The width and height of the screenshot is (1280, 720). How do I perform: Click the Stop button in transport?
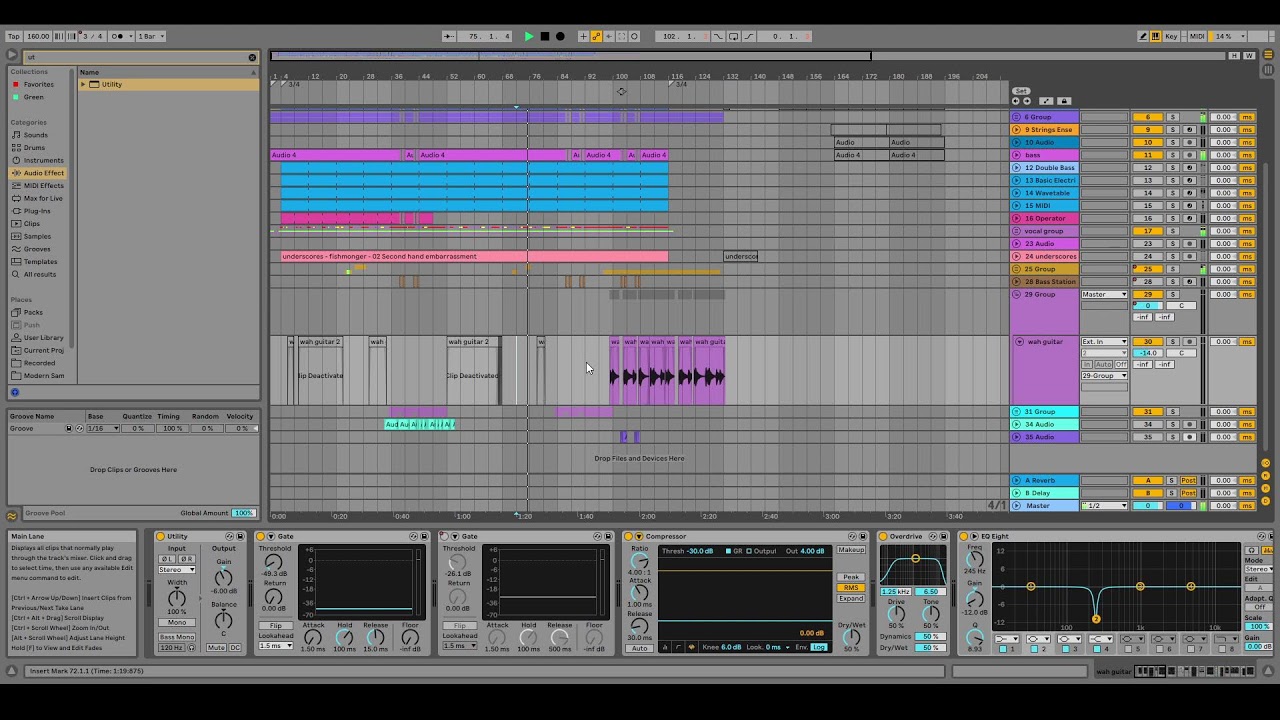(545, 36)
